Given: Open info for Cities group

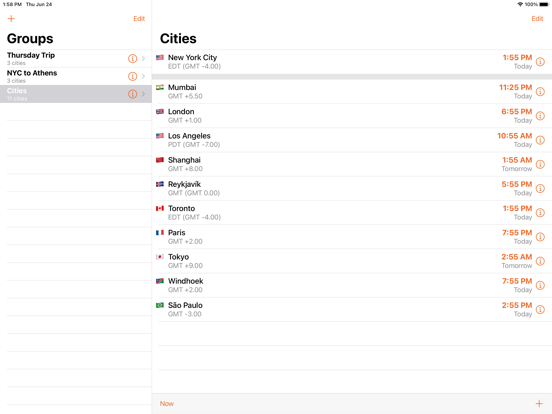Looking at the screenshot, I should (132, 94).
